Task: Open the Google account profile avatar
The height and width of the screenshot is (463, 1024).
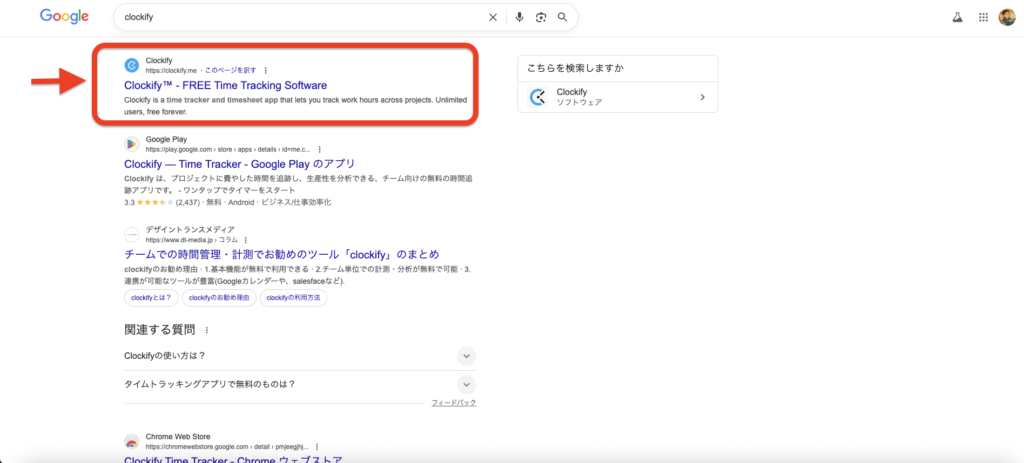Action: click(1006, 18)
